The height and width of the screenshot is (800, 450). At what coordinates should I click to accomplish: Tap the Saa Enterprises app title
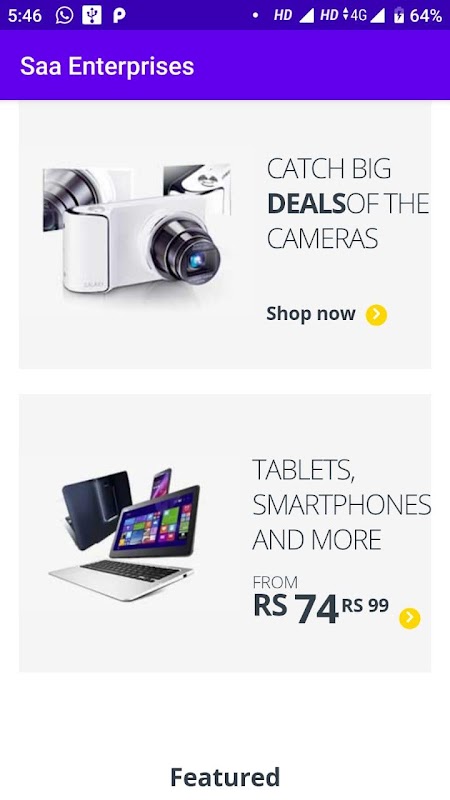click(x=107, y=66)
